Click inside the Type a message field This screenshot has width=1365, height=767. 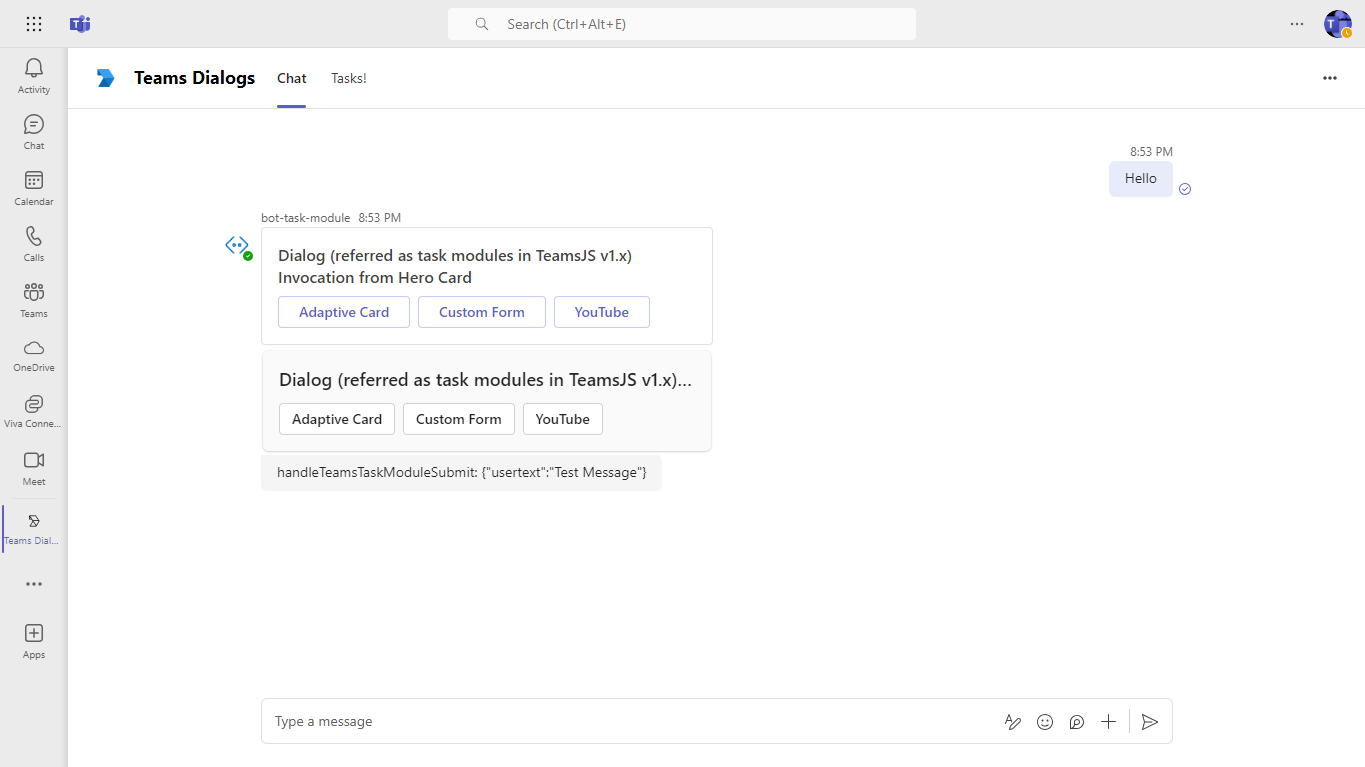point(500,721)
